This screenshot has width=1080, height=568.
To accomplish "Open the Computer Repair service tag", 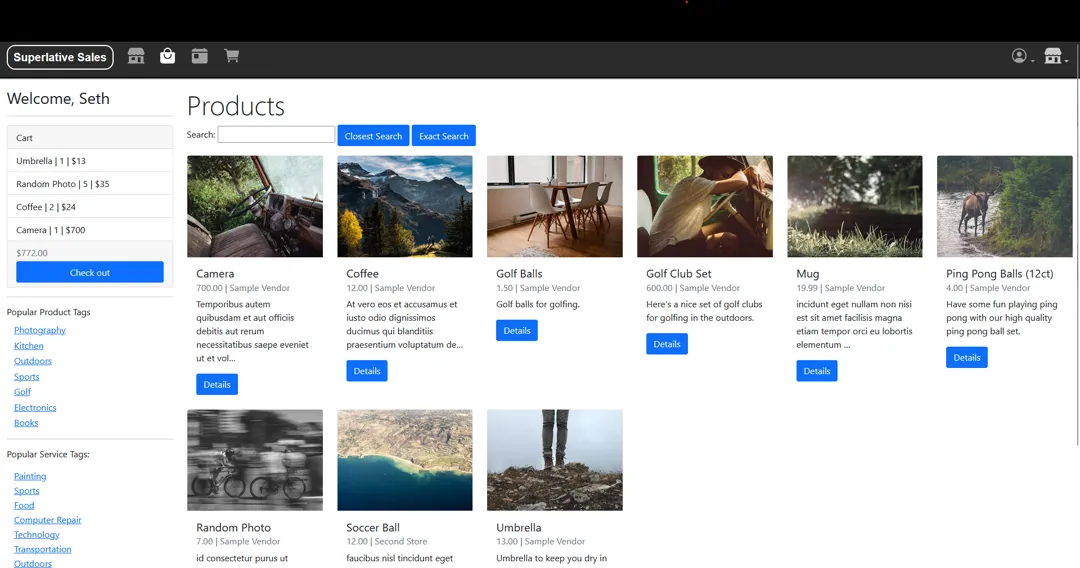I will (48, 520).
